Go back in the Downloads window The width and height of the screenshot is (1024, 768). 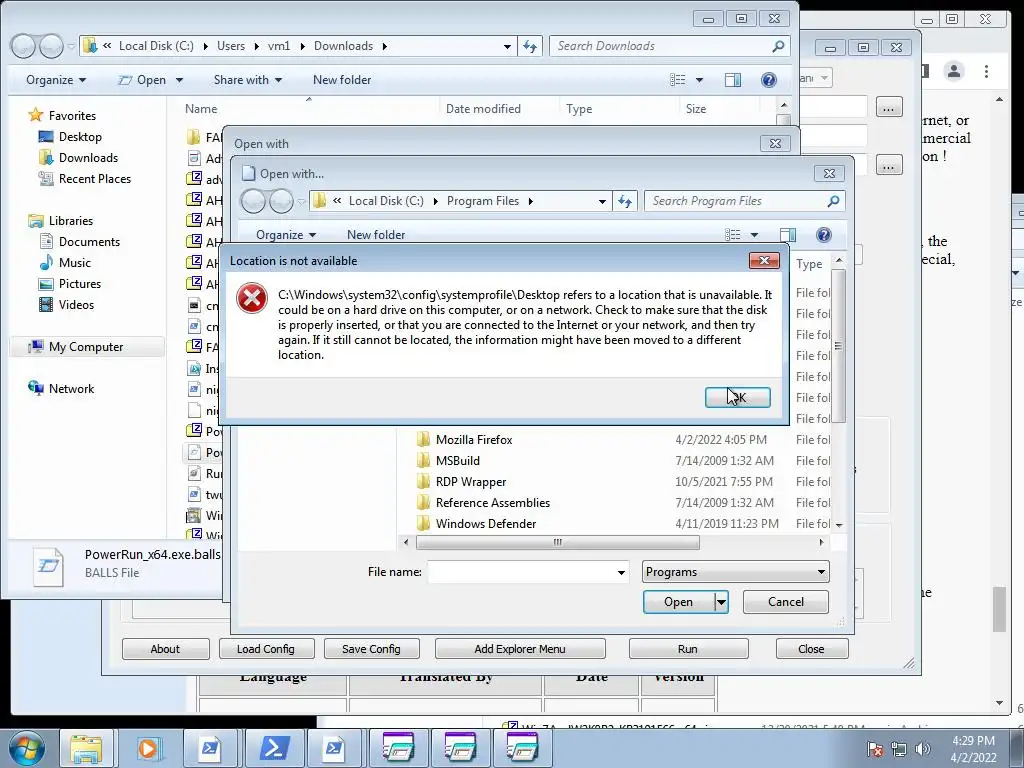[24, 46]
